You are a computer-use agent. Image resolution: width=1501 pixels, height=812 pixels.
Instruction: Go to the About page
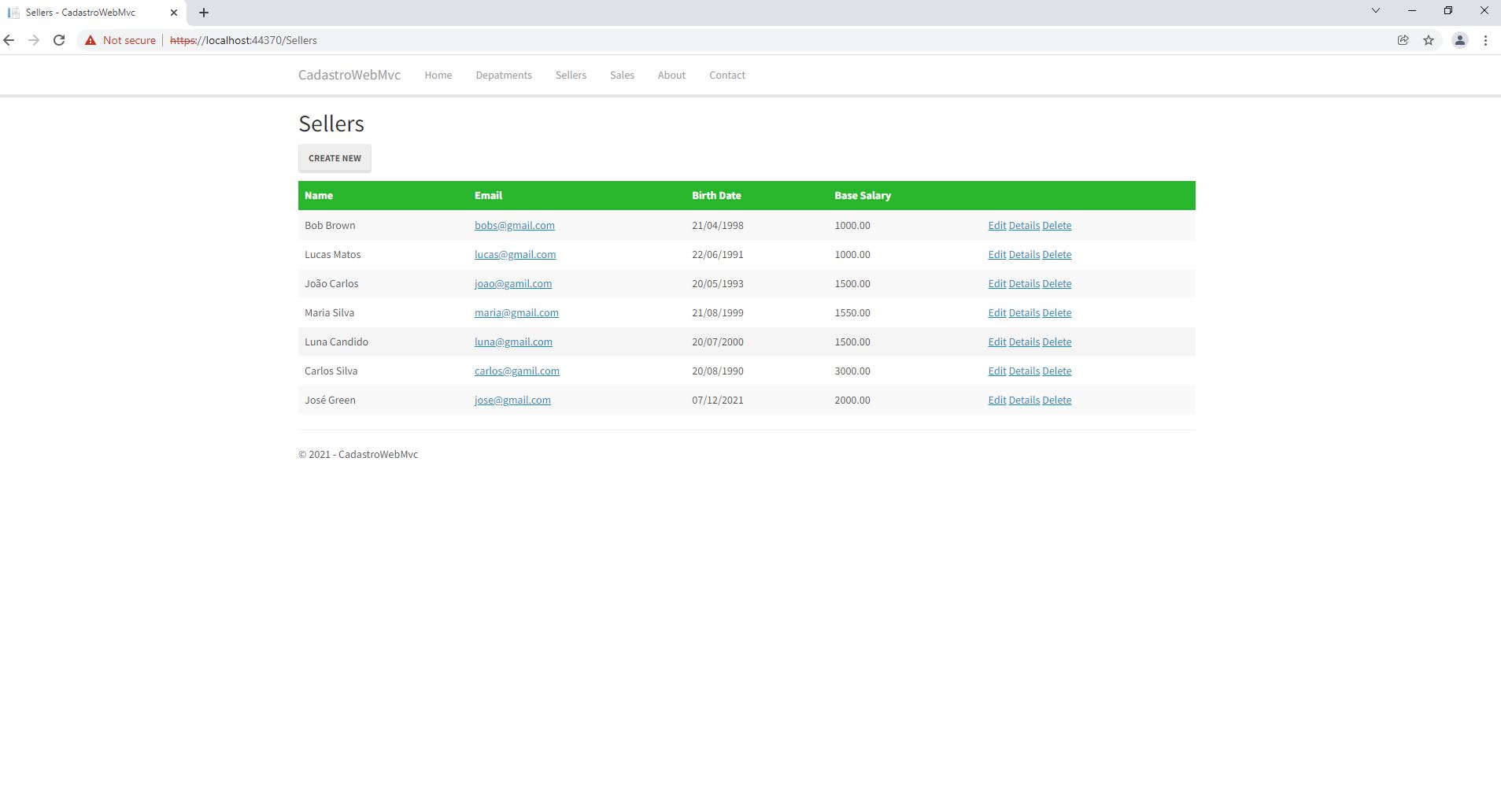click(x=671, y=75)
